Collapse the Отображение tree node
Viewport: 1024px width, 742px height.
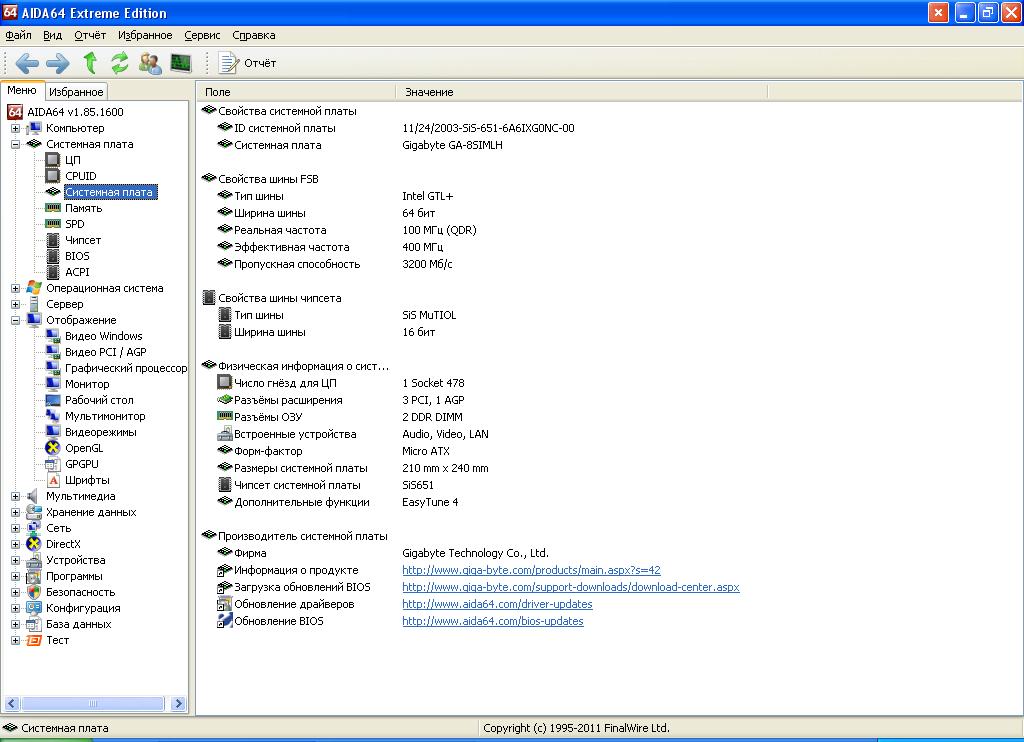click(x=15, y=320)
